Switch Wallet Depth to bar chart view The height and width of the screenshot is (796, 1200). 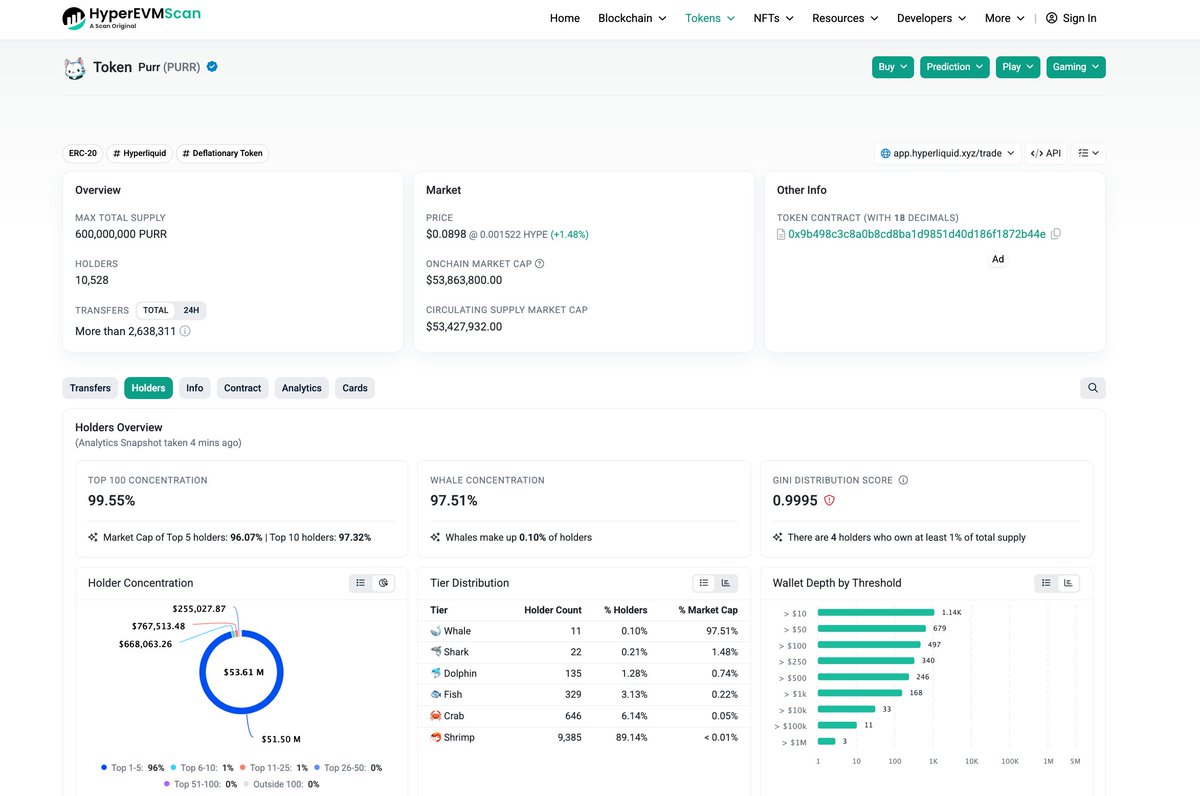(x=1068, y=583)
